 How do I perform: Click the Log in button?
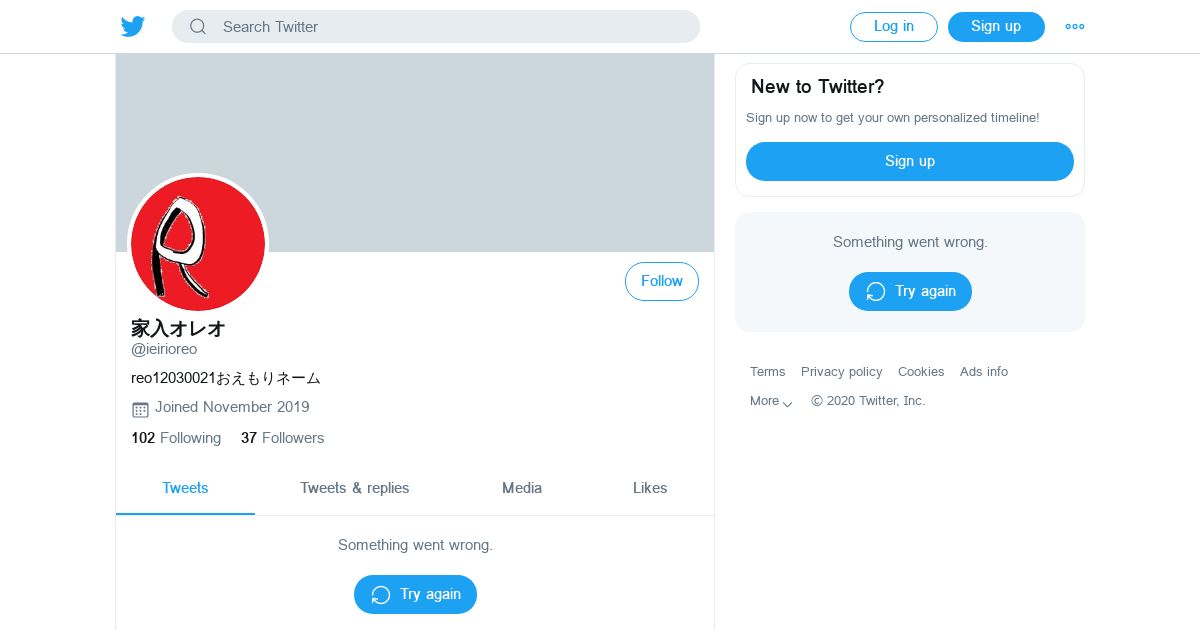(894, 27)
